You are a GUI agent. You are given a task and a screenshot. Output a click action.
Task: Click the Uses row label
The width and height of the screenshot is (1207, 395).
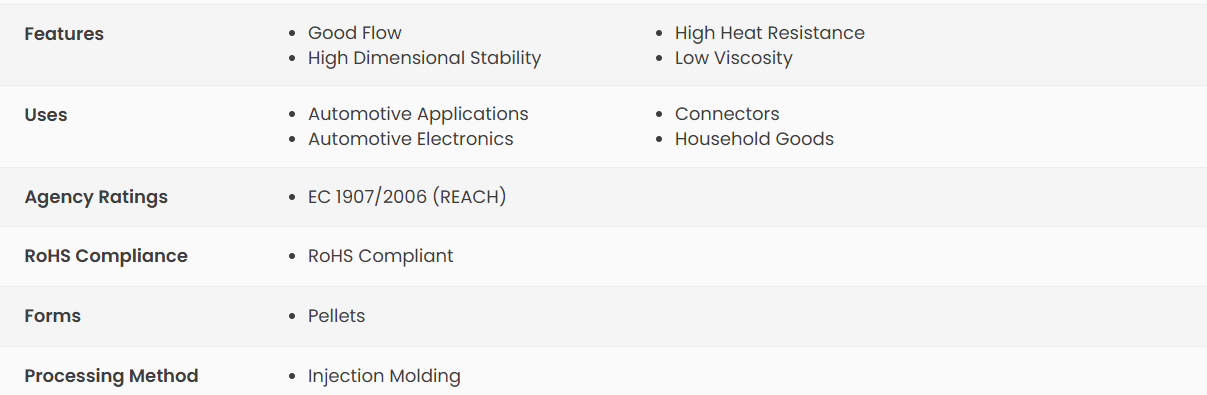[46, 115]
